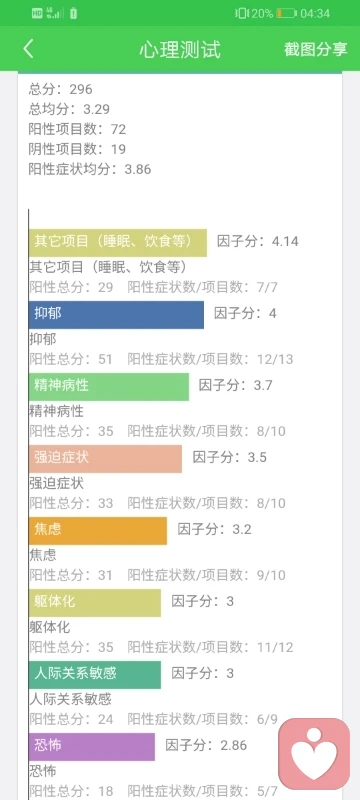
Task: Tap the 心理测试 page title
Action: (x=180, y=49)
